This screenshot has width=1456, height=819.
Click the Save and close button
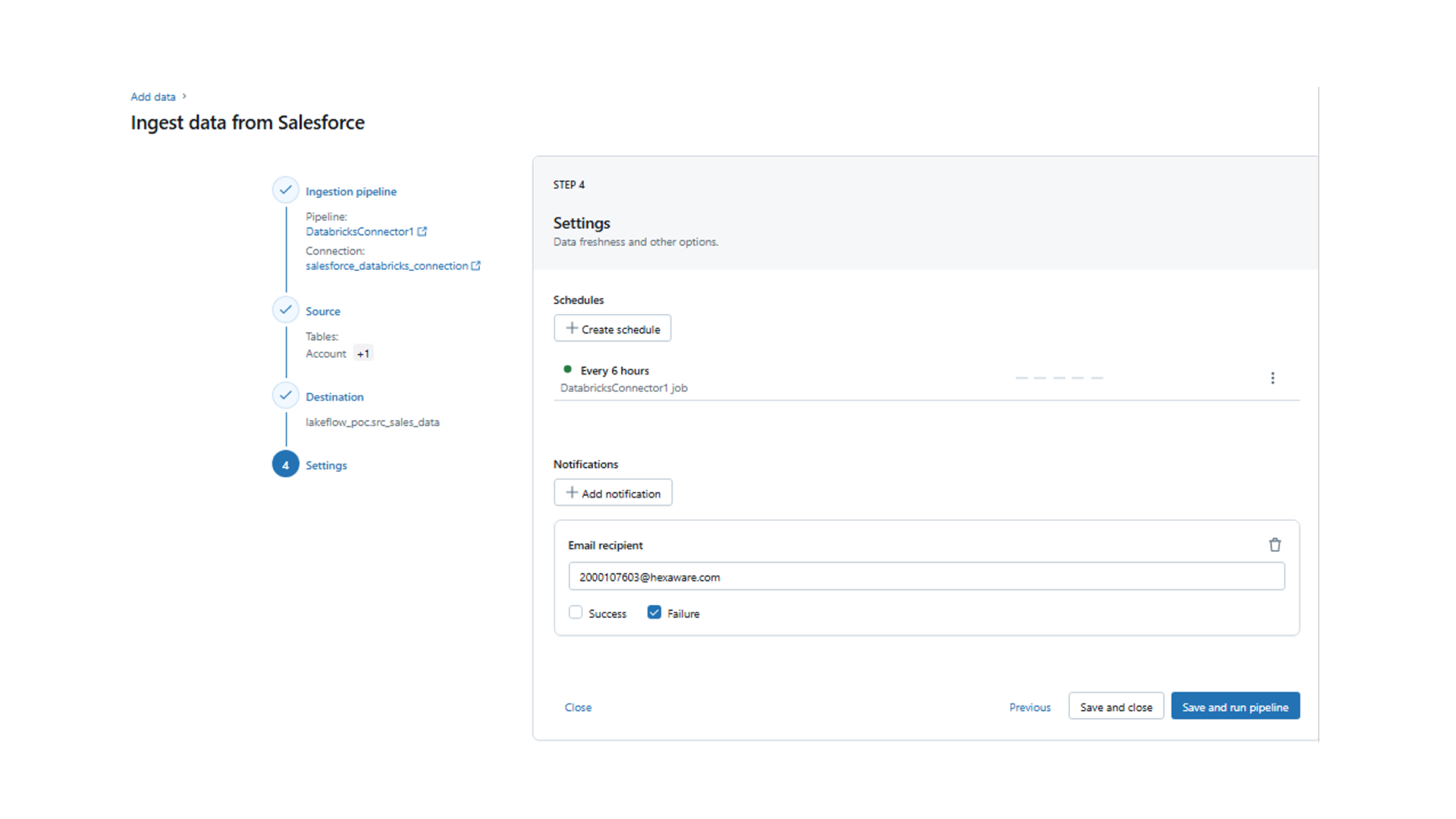[x=1116, y=706]
